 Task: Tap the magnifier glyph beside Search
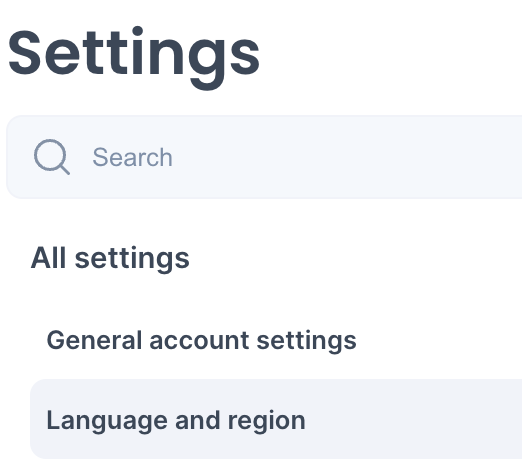tap(52, 157)
